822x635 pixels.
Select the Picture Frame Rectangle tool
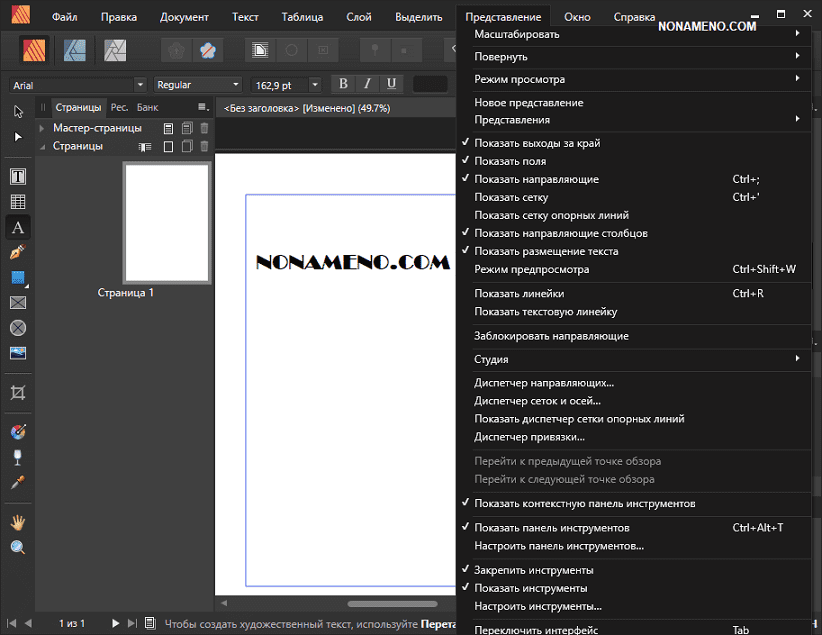point(18,303)
